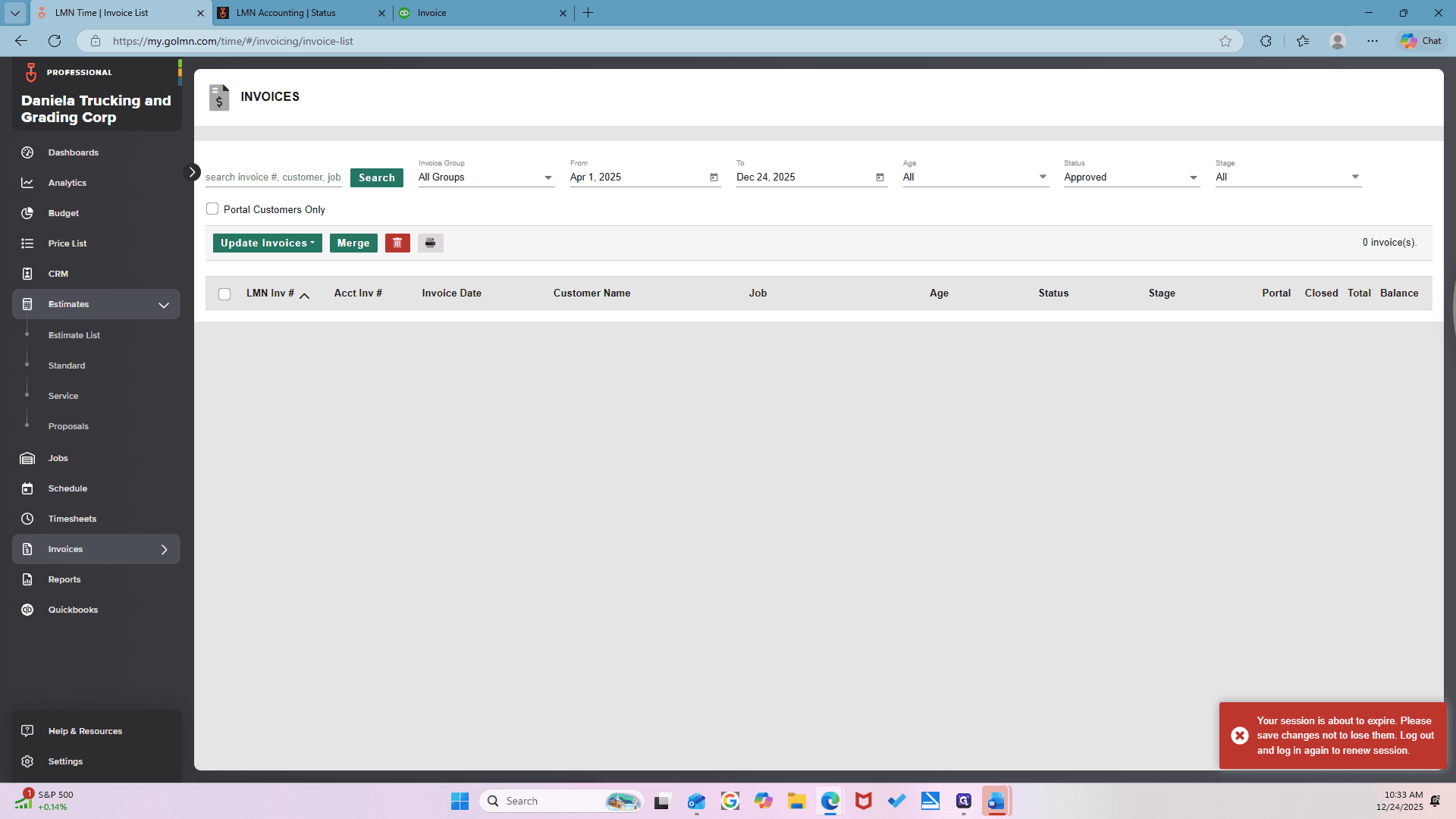Open Estimate List submenu item
The image size is (1456, 819).
point(74,335)
